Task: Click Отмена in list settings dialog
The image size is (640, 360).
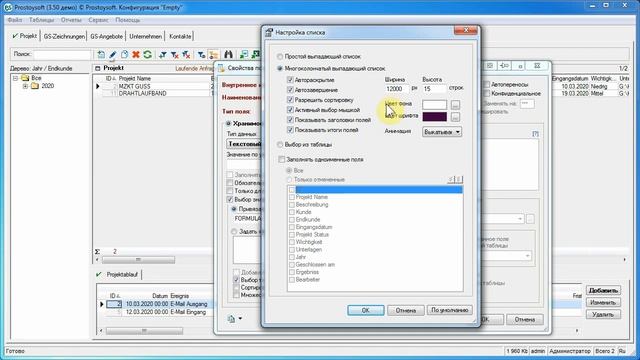Action: pos(406,310)
